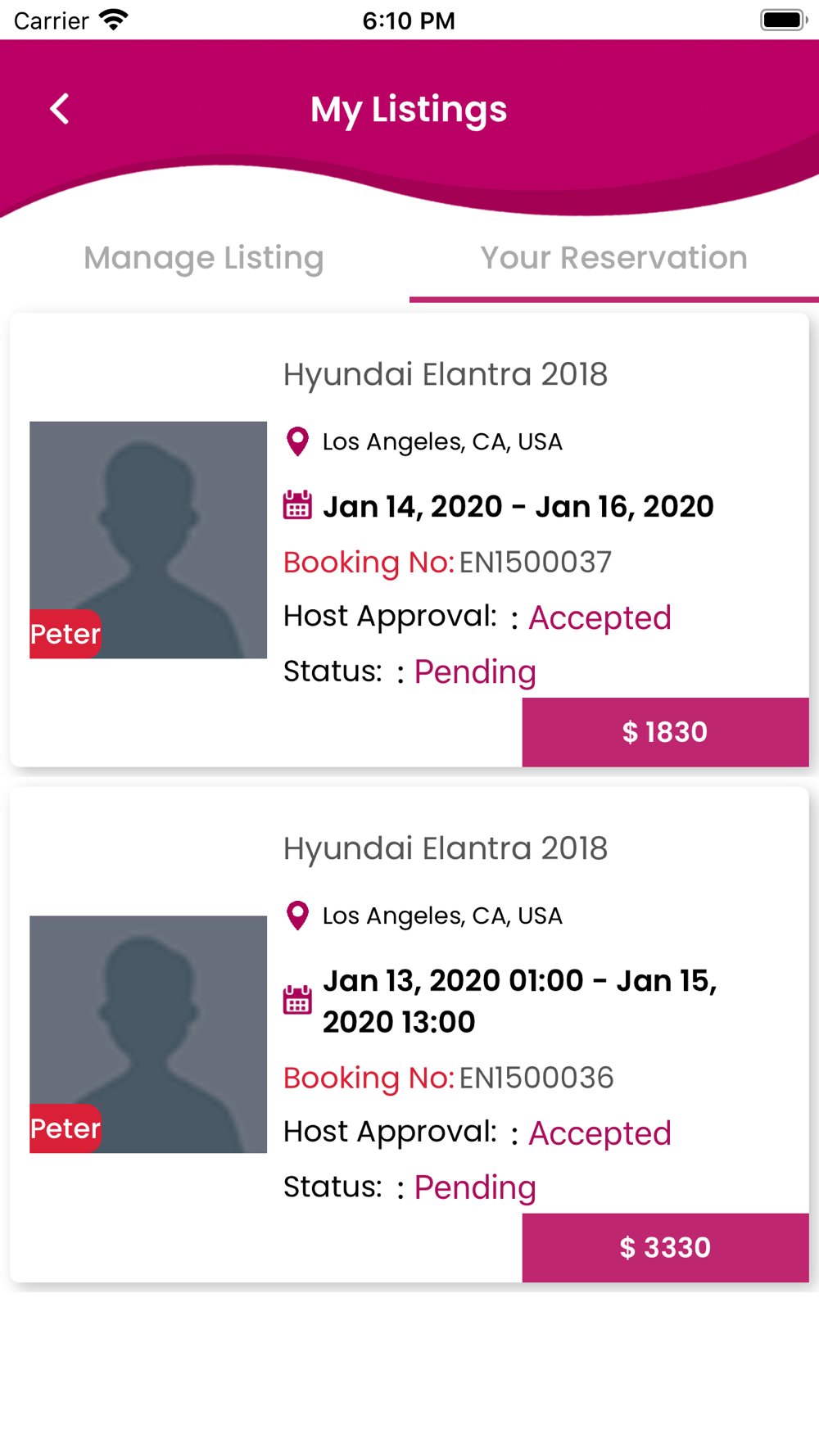Tap the back arrow in header
819x1456 pixels.
click(60, 109)
